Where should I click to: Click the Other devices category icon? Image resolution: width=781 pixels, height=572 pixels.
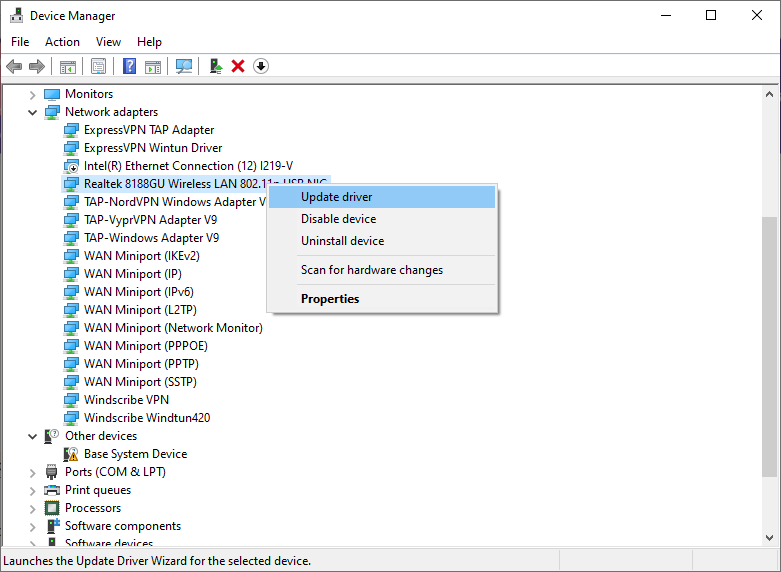pos(52,436)
